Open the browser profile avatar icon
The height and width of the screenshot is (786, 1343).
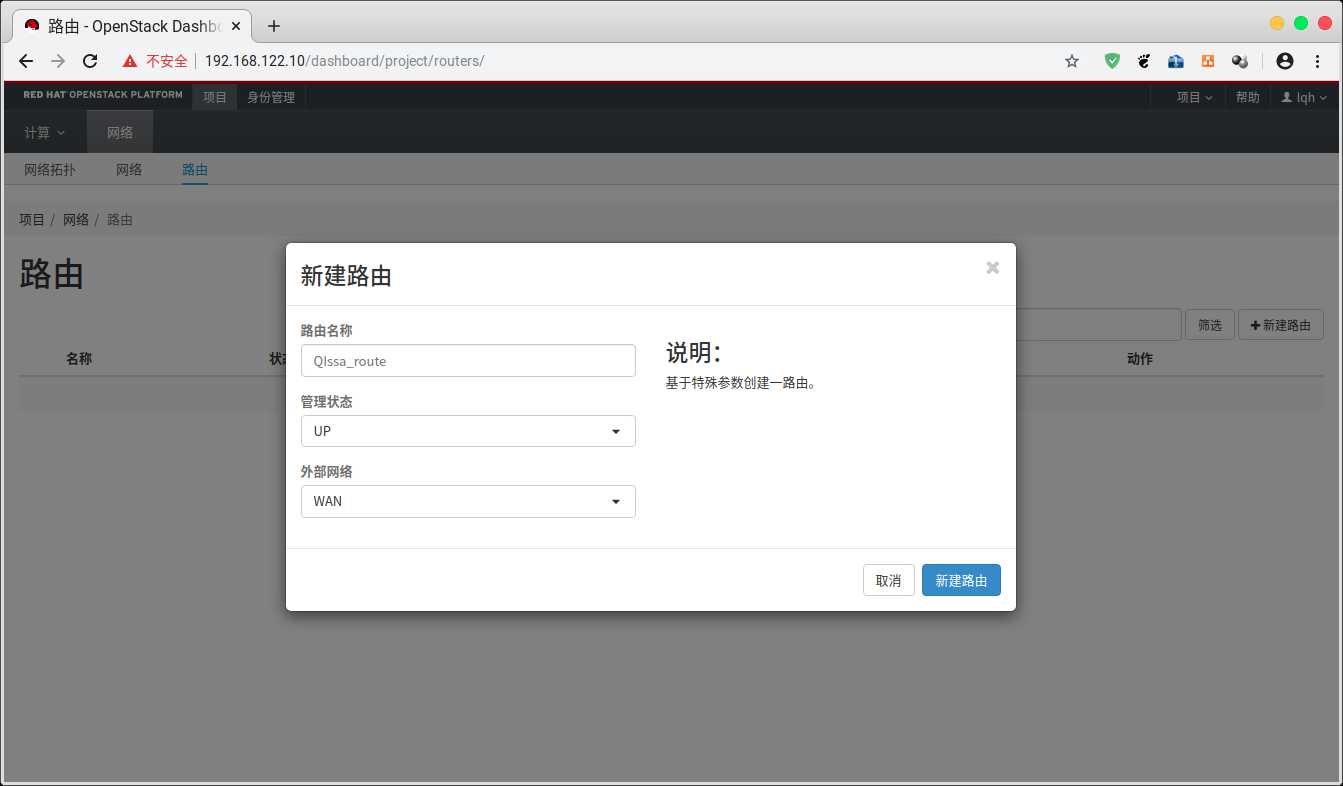1285,61
